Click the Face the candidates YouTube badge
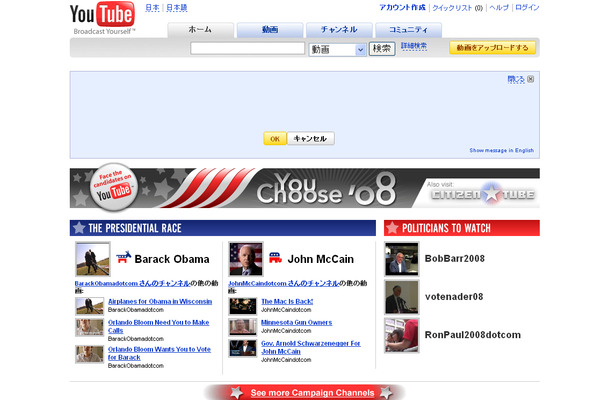Screen dimensions: 610x400 114,187
